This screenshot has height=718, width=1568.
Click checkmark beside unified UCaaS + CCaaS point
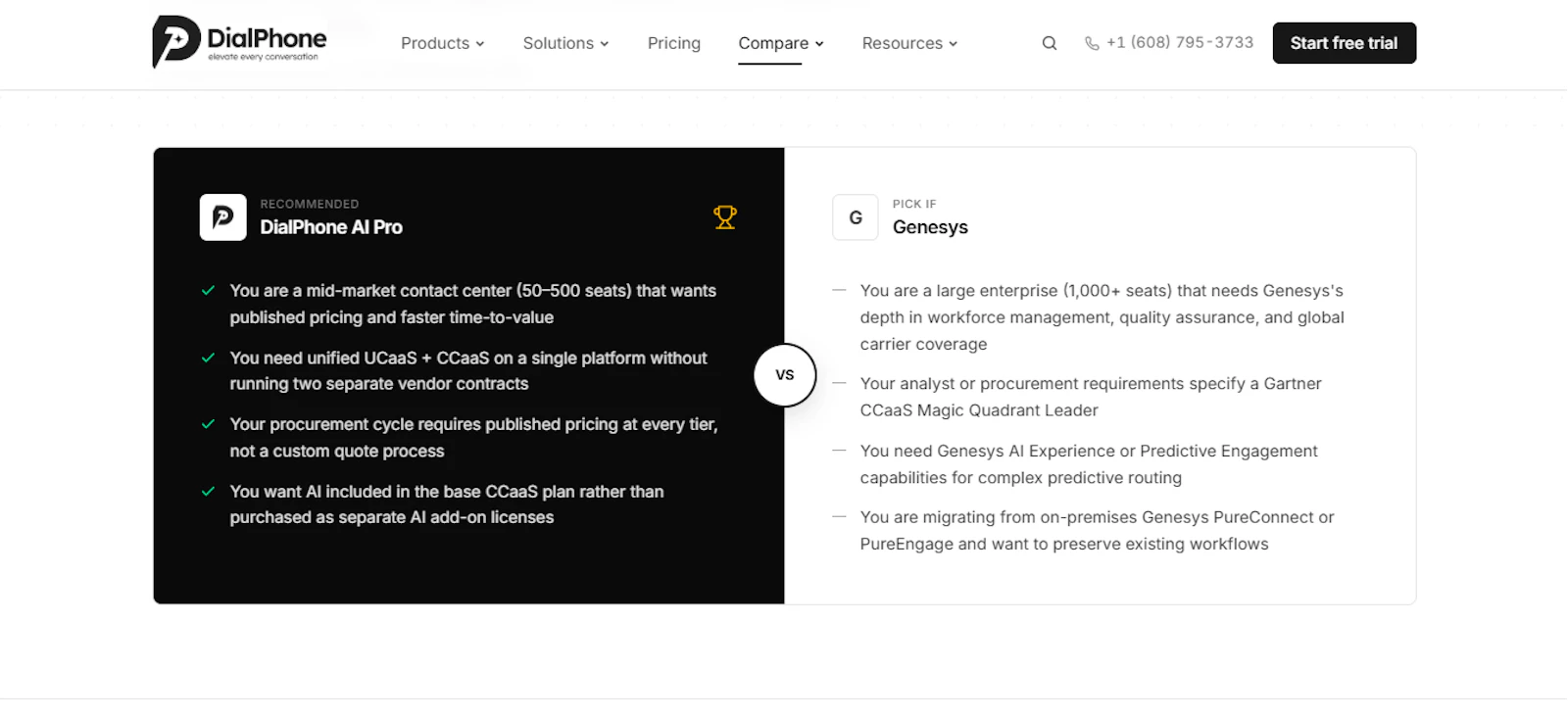tap(208, 358)
